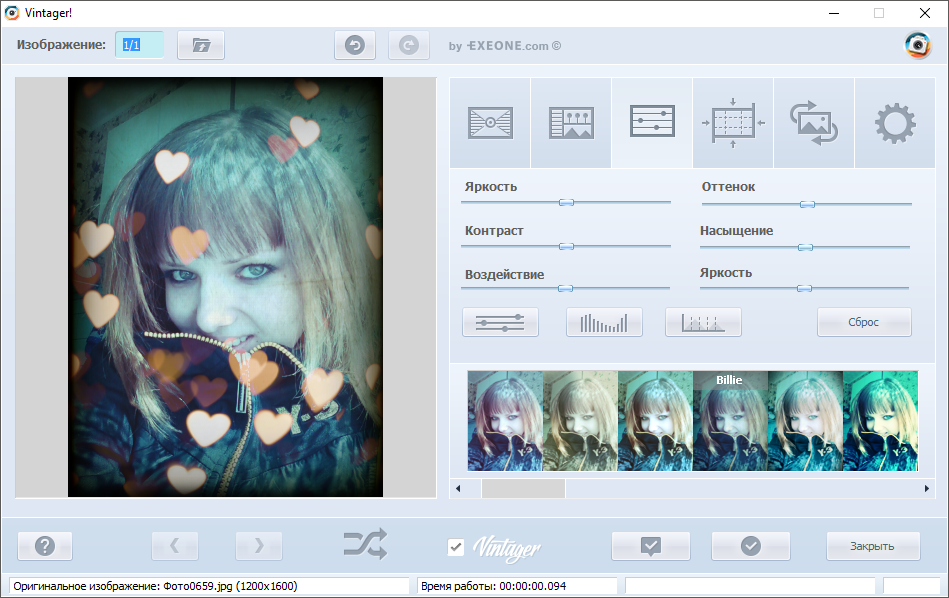Click the Закрыть button
This screenshot has width=949, height=598.
coord(874,546)
